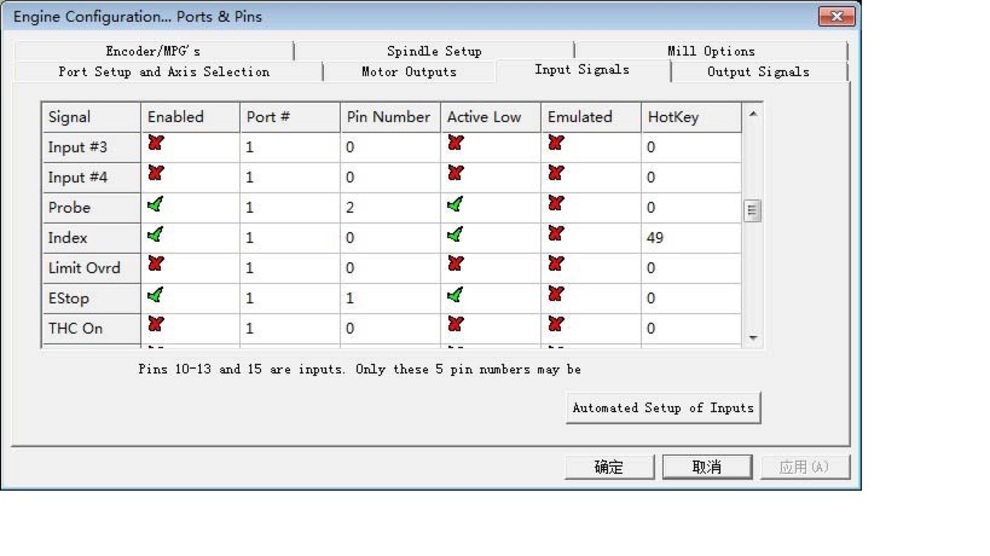The width and height of the screenshot is (990, 556).
Task: Click the Input #3 Enabled red X
Action: coord(155,144)
